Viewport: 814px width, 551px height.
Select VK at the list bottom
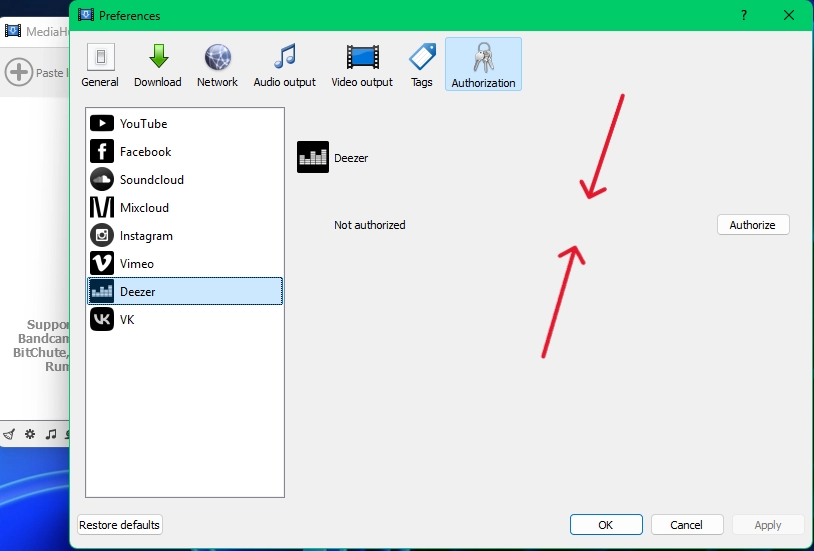(x=127, y=320)
